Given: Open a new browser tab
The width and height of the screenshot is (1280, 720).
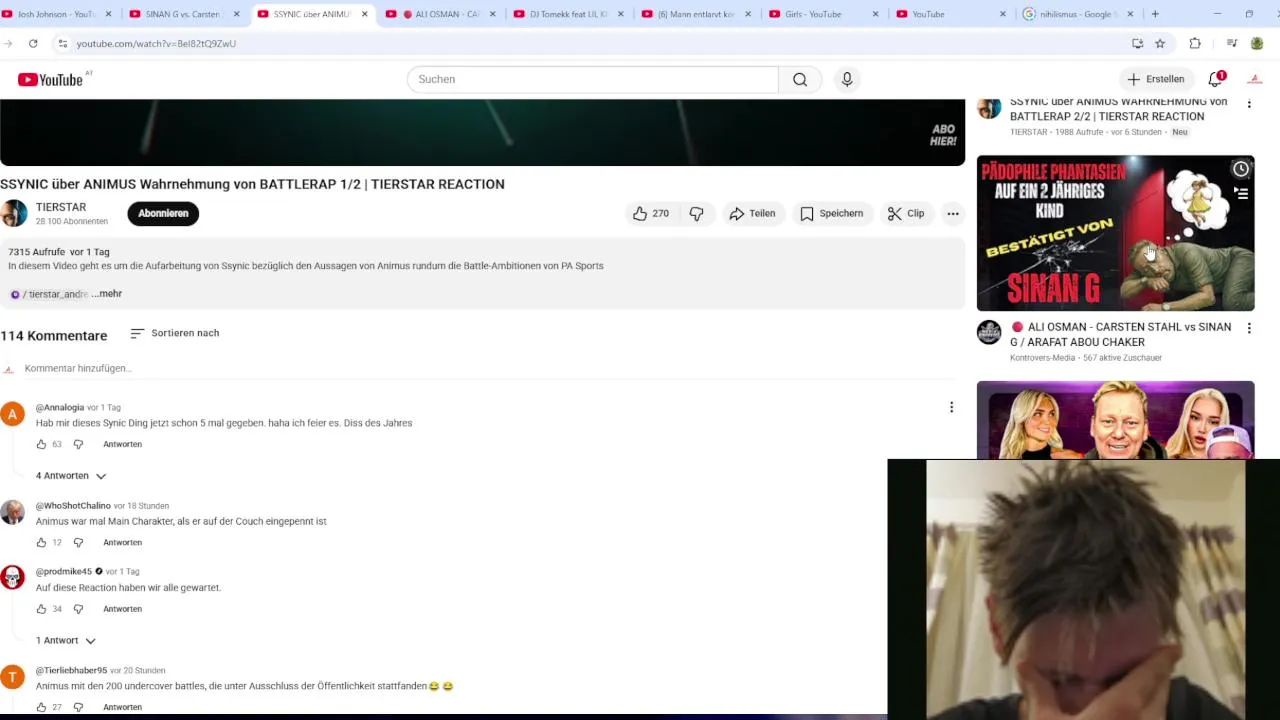Looking at the screenshot, I should (1155, 14).
